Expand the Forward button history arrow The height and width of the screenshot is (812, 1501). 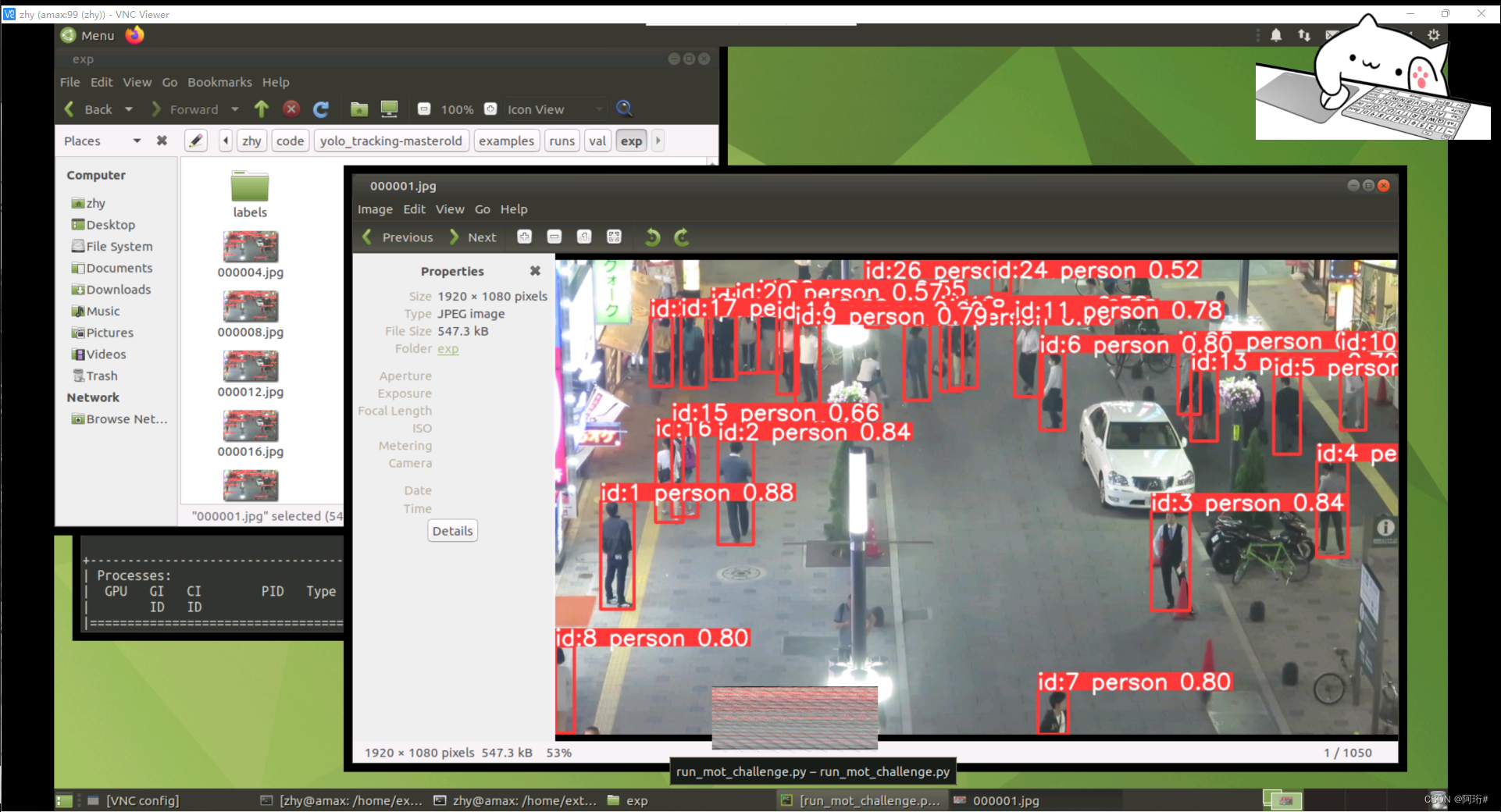(x=234, y=109)
